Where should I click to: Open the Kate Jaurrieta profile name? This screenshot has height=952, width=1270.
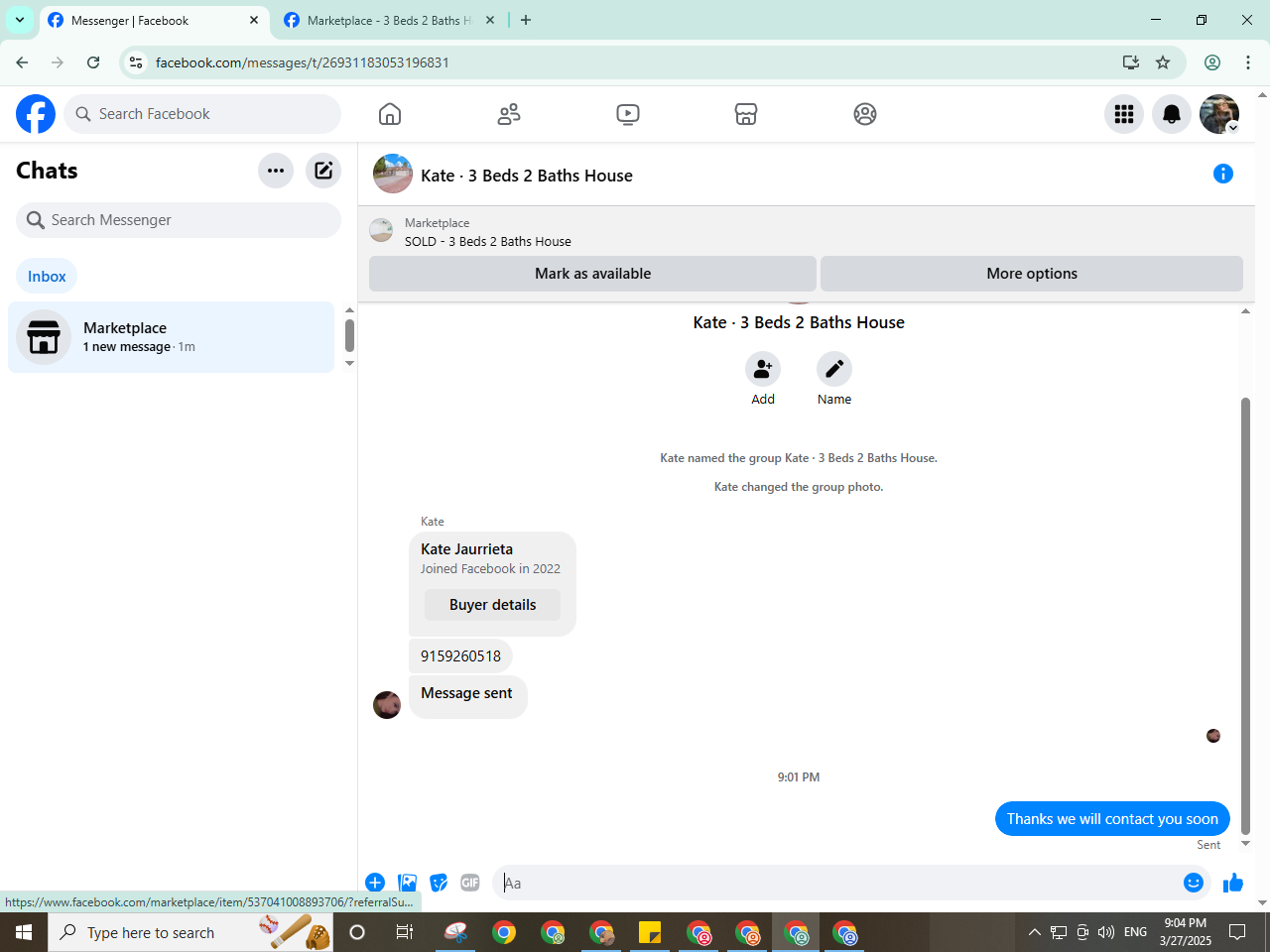click(x=466, y=549)
